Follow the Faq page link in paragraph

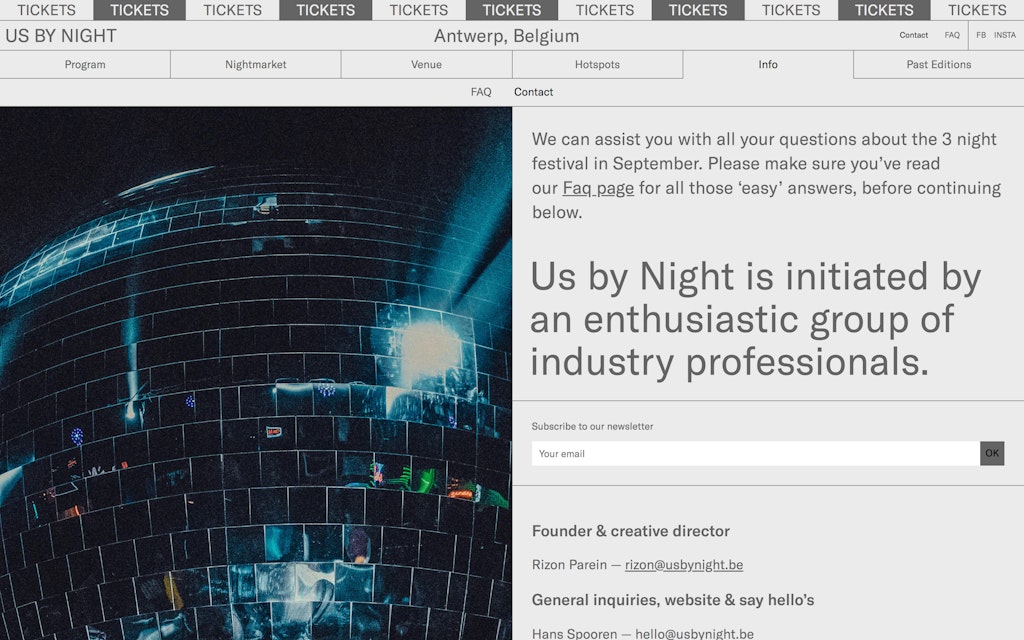click(x=598, y=188)
